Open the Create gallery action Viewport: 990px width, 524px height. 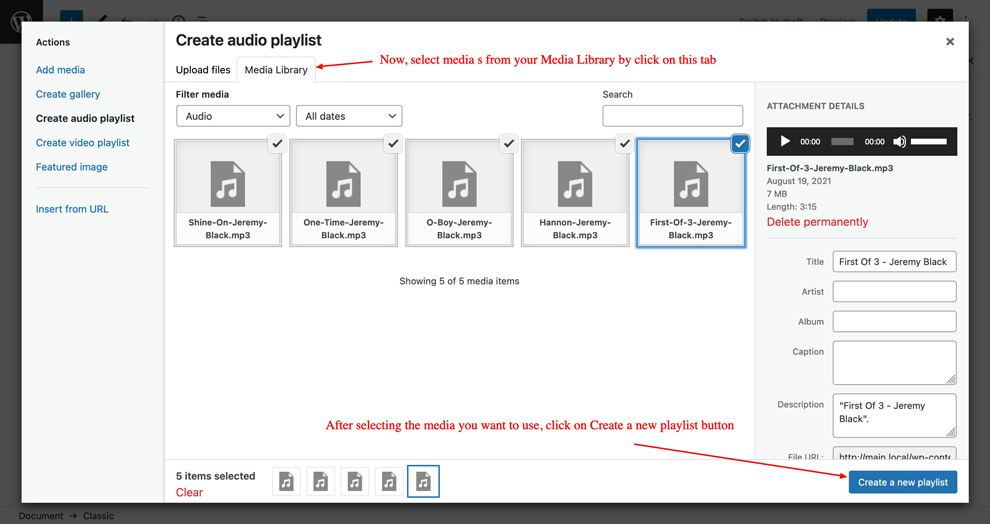[x=68, y=94]
